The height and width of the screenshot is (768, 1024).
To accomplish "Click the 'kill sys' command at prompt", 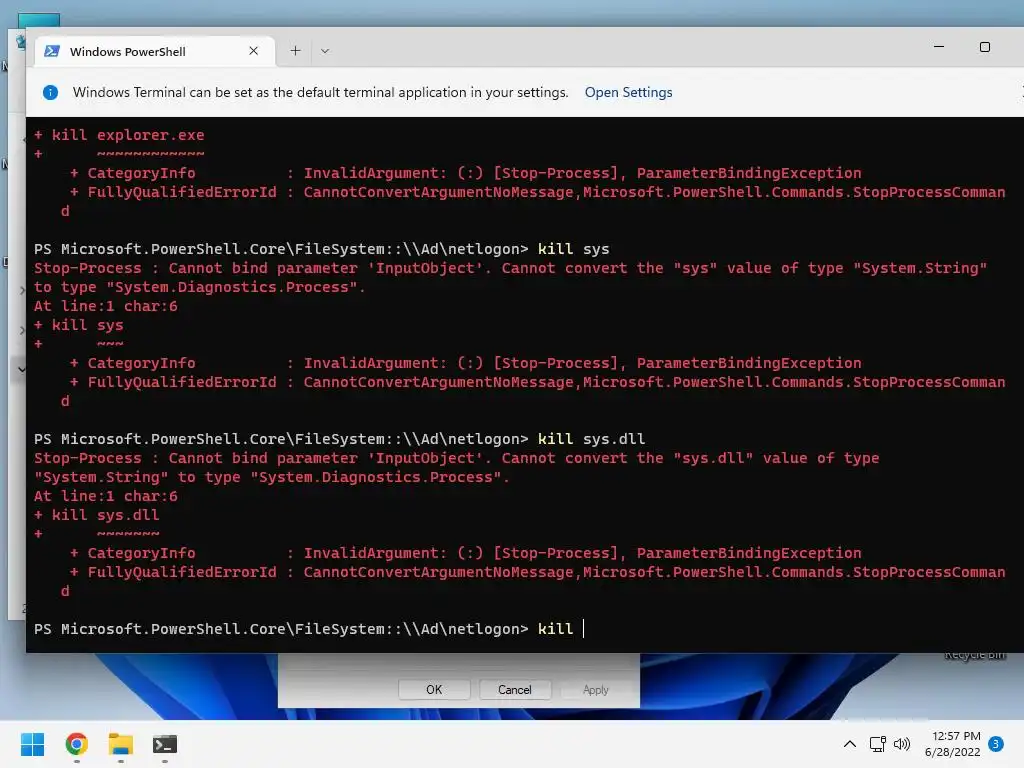I will [573, 249].
